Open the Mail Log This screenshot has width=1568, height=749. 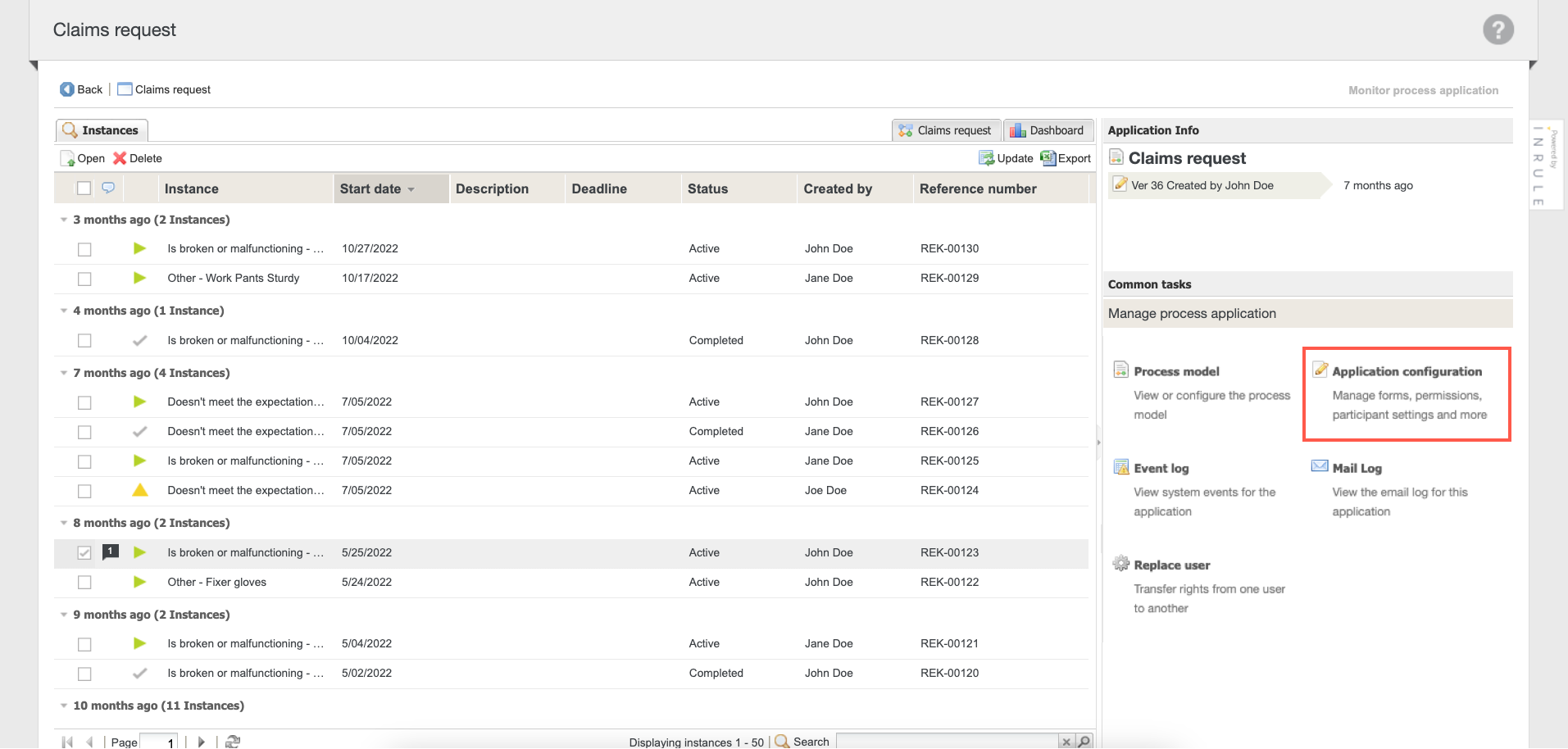coord(1355,468)
